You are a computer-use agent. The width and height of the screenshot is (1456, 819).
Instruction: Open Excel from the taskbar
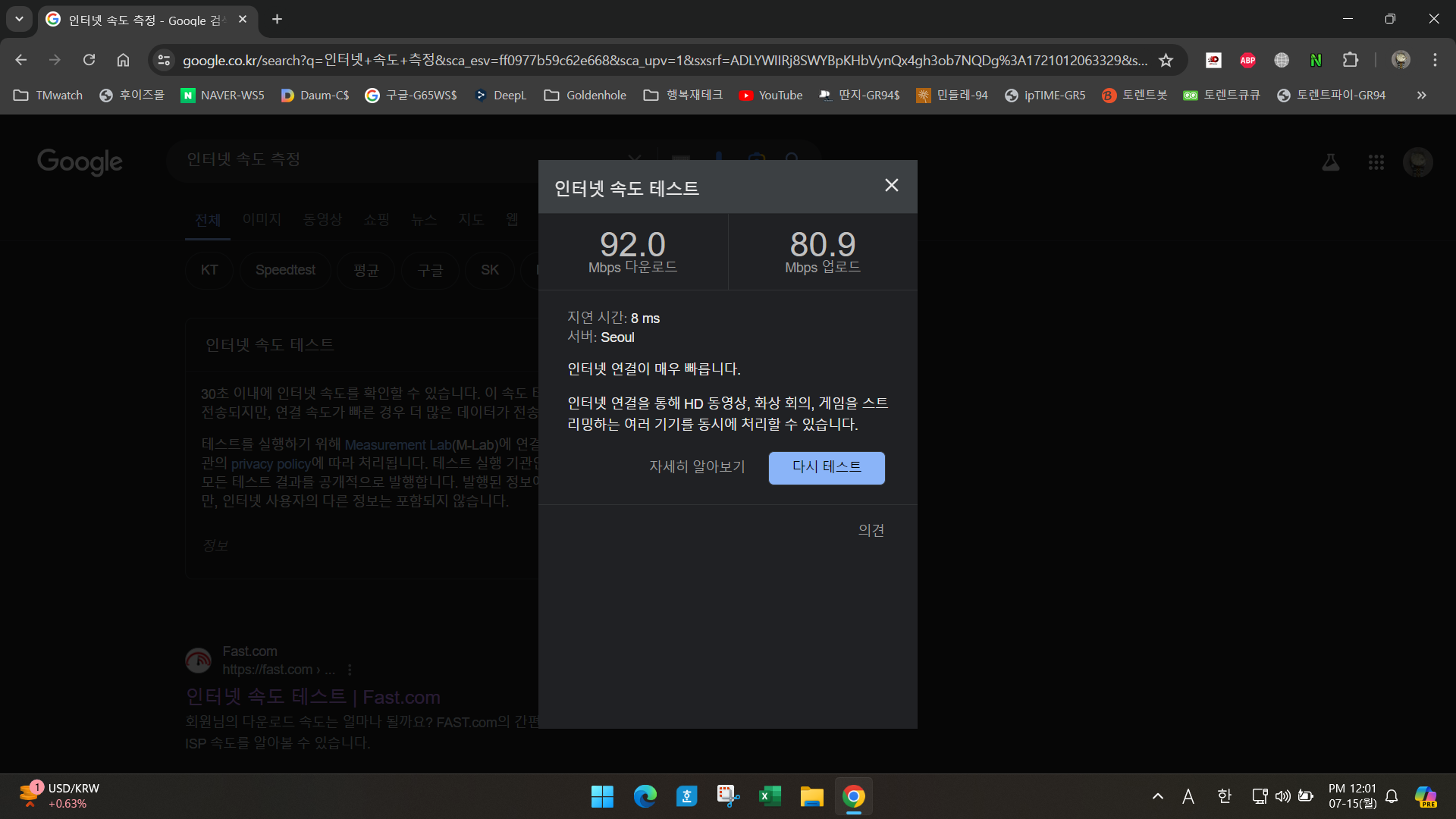click(770, 796)
